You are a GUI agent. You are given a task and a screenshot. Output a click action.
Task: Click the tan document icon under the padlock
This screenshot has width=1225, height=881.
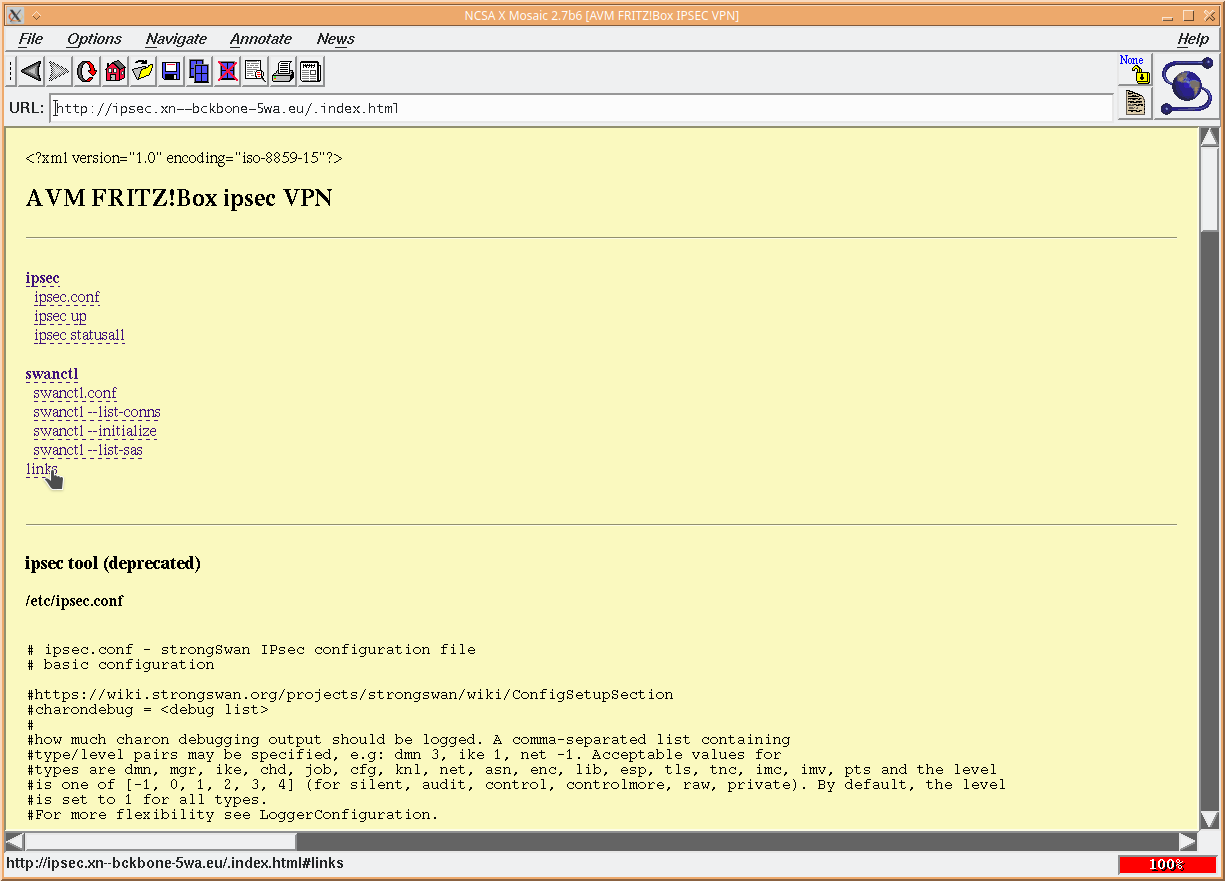point(1134,103)
